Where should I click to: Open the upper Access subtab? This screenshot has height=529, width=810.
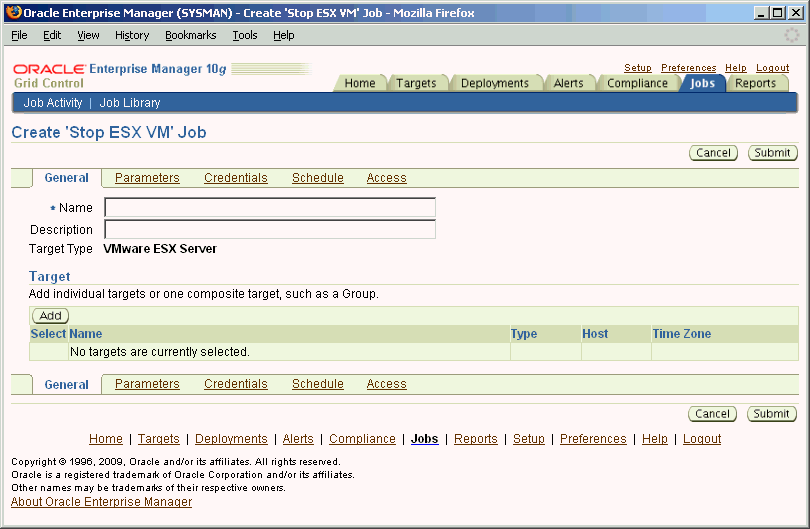(x=386, y=178)
